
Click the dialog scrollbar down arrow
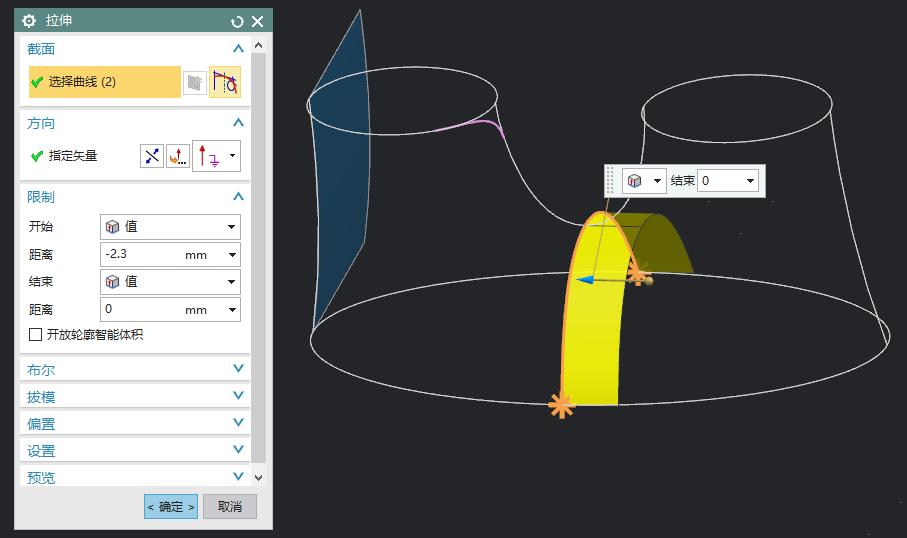[259, 478]
